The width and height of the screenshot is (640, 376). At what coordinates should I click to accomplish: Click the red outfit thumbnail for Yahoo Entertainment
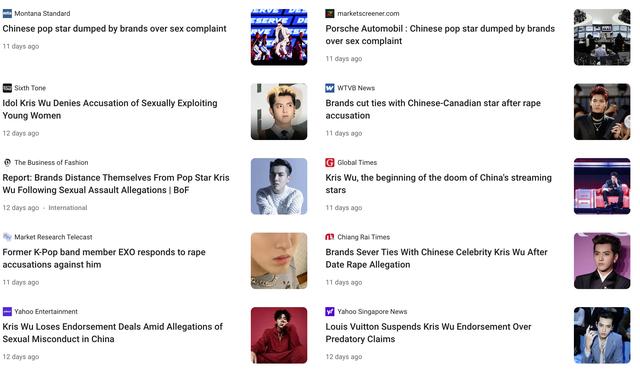coord(279,335)
